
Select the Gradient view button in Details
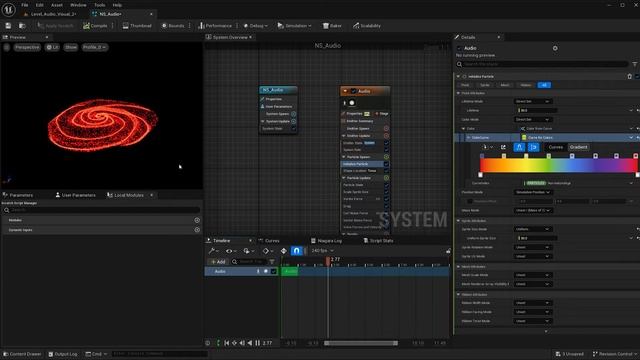(x=578, y=147)
